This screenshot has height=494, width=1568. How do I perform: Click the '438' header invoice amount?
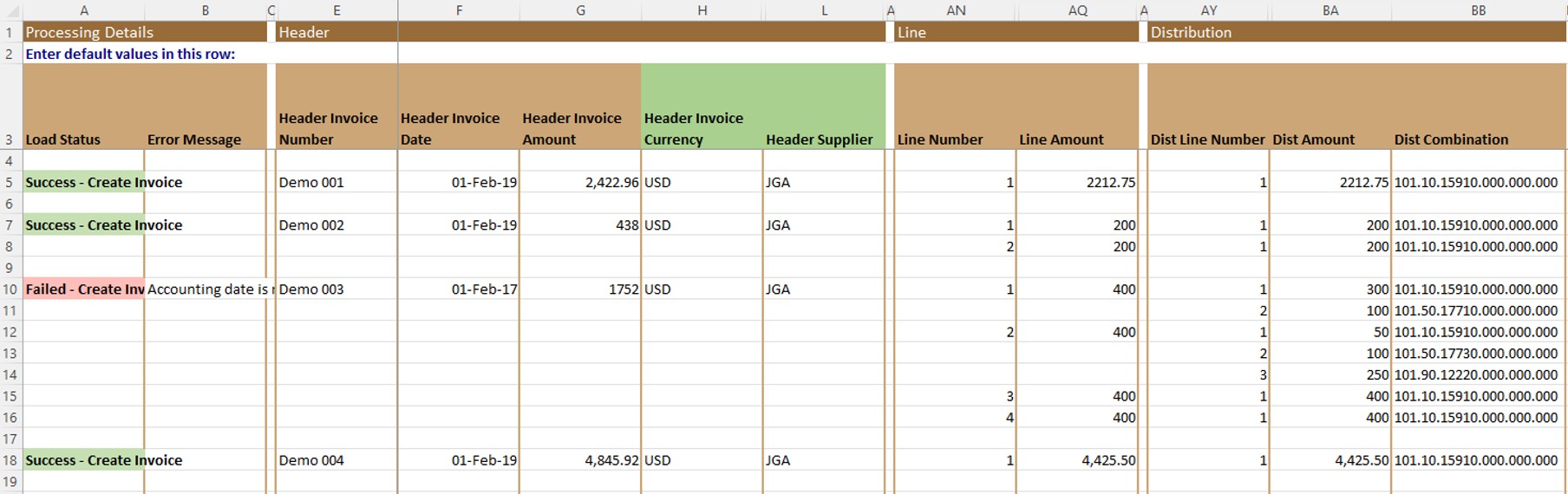point(580,224)
